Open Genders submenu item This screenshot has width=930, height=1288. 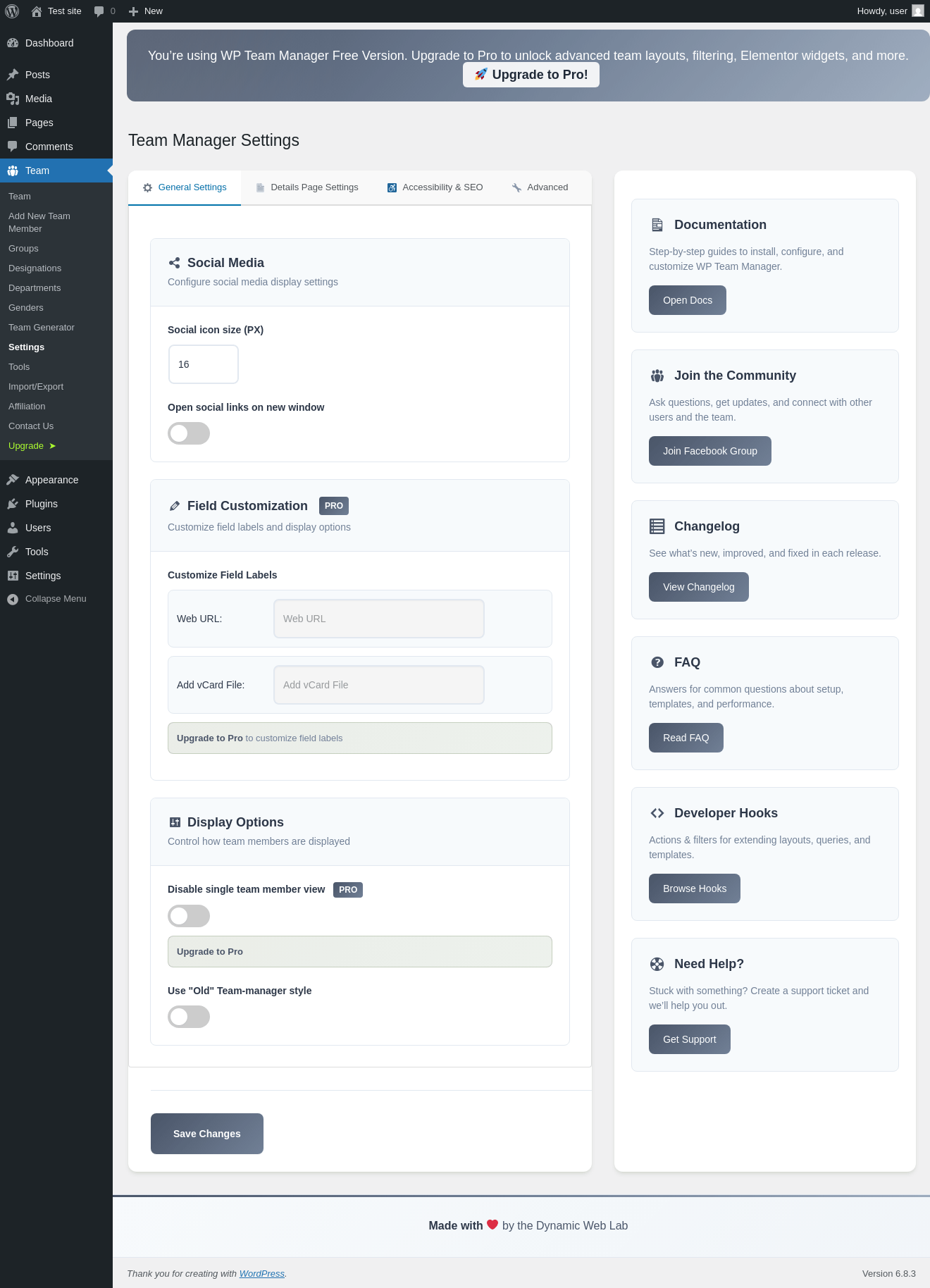point(26,308)
